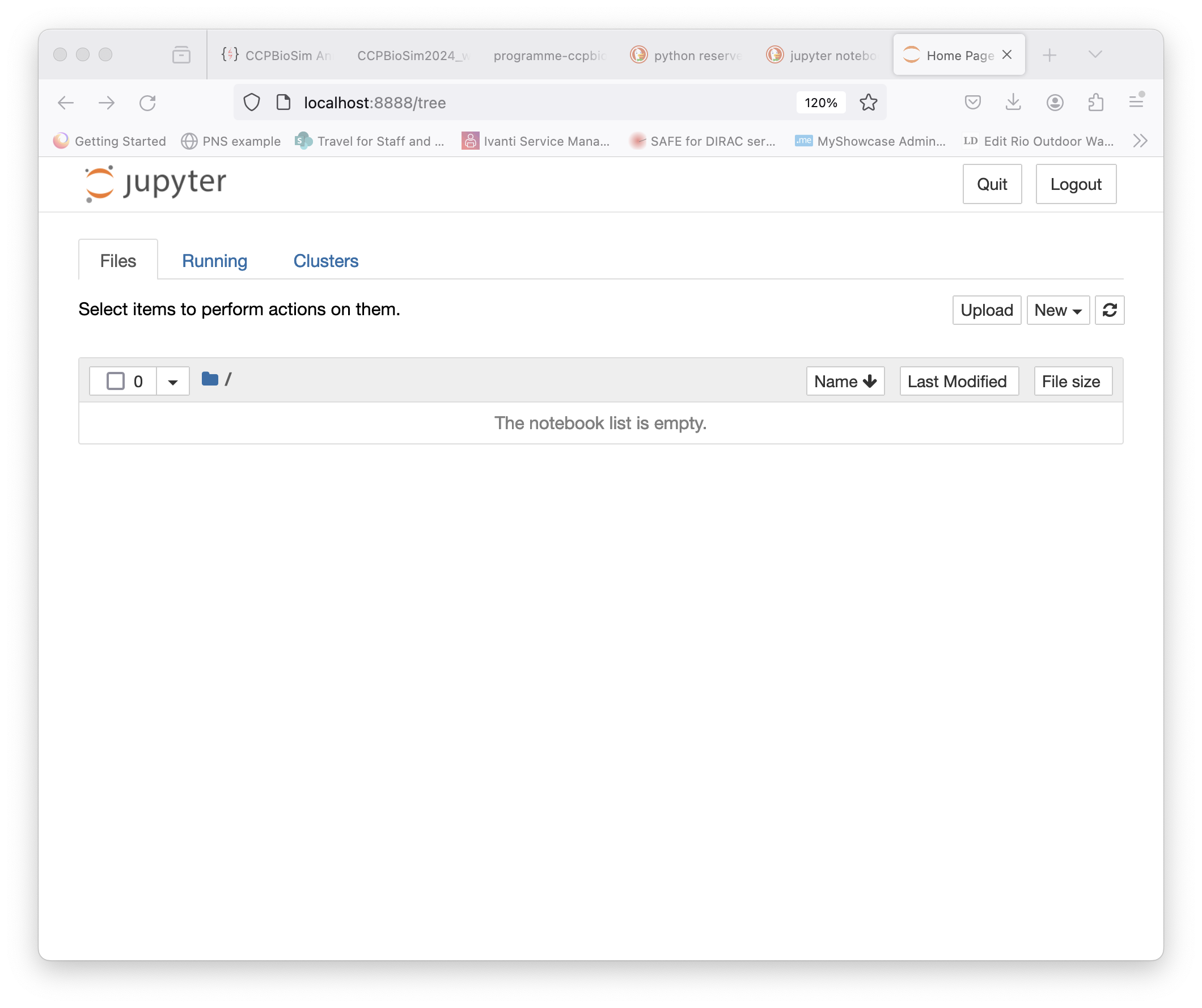
Task: Switch to the CCPBioSim2024_w browser tab
Action: coord(413,55)
